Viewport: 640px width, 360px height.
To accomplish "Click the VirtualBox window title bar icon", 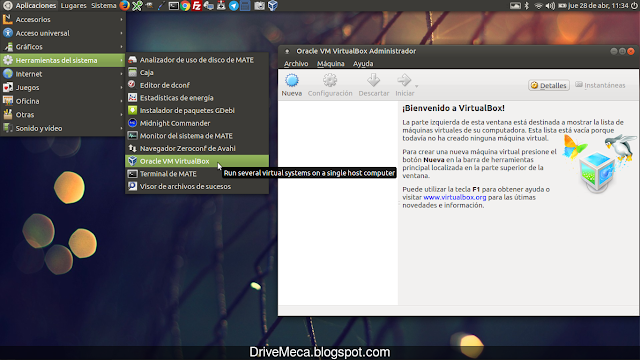I will coord(287,51).
